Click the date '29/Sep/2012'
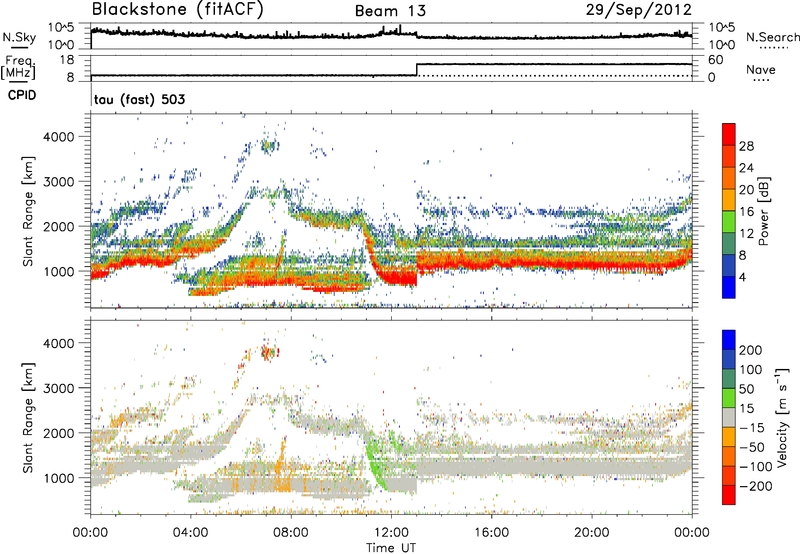 pyautogui.click(x=638, y=10)
